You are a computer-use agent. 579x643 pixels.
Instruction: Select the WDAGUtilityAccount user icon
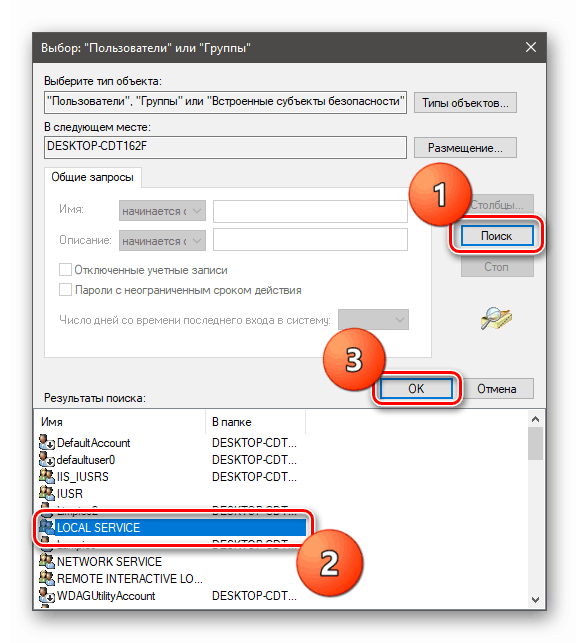pyautogui.click(x=47, y=595)
